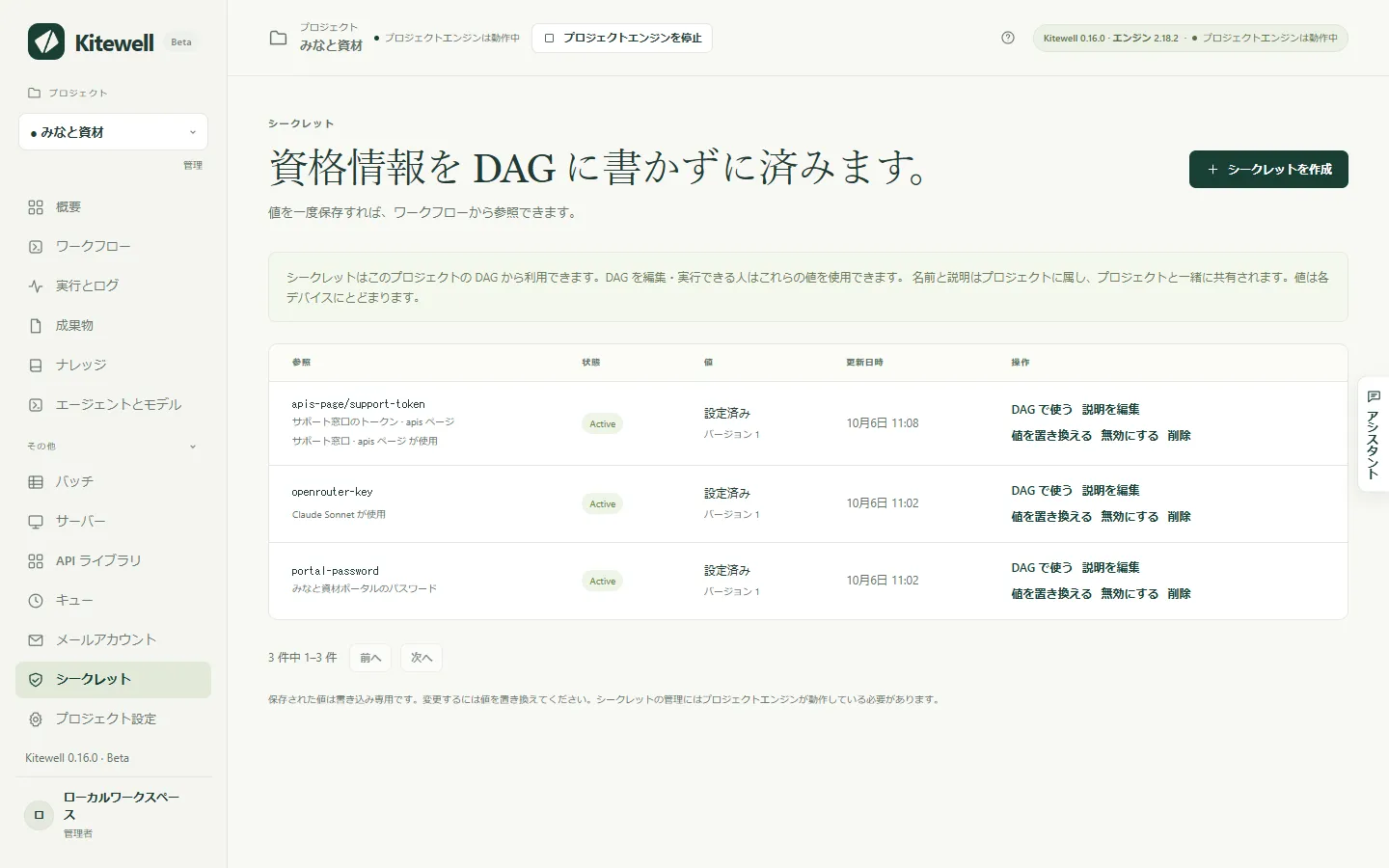1389x868 pixels.
Task: Open メールアカウント page
Action: click(113, 640)
